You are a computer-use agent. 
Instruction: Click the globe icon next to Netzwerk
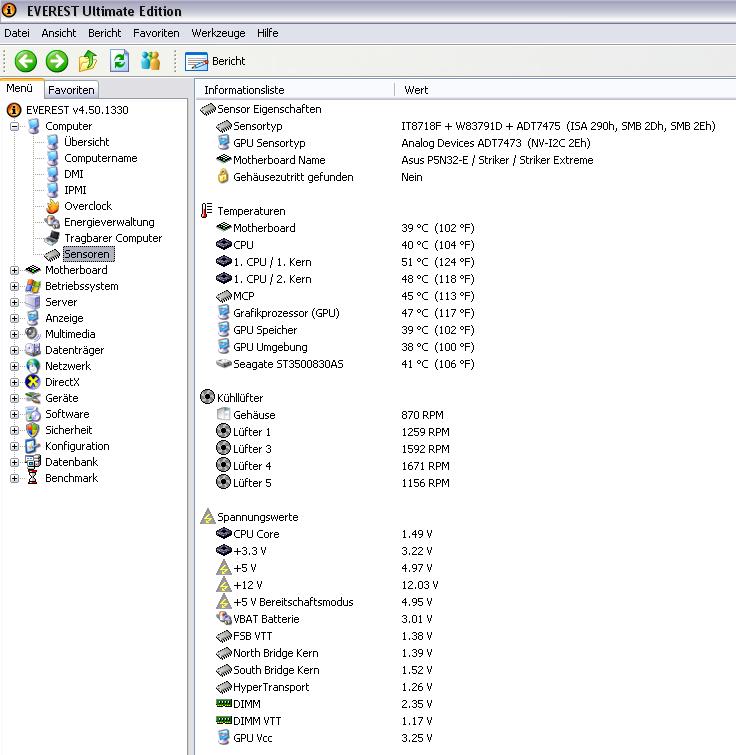(x=33, y=366)
